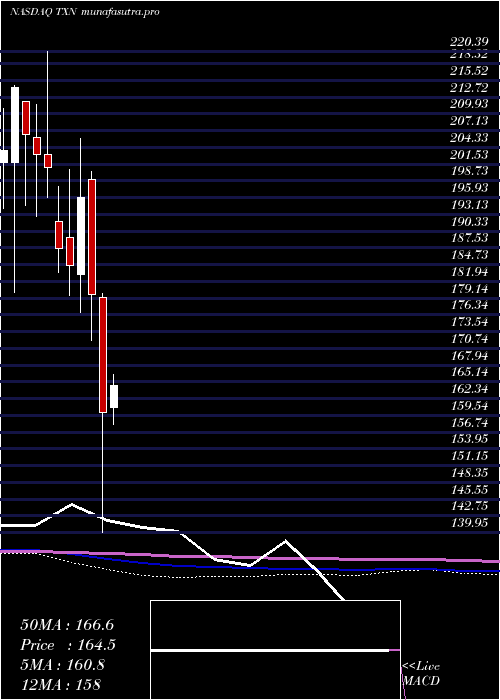Click the 187.53 price axis label
The width and height of the screenshot is (500, 700).
click(x=469, y=238)
